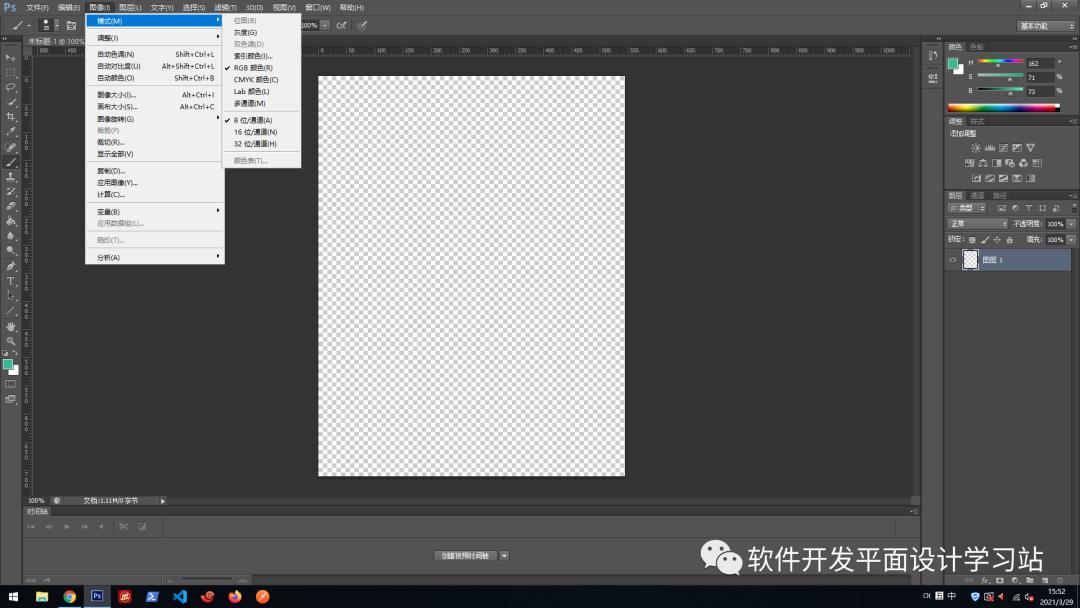Open the blend mode dropdown showing 正常
This screenshot has width=1080, height=608.
978,224
